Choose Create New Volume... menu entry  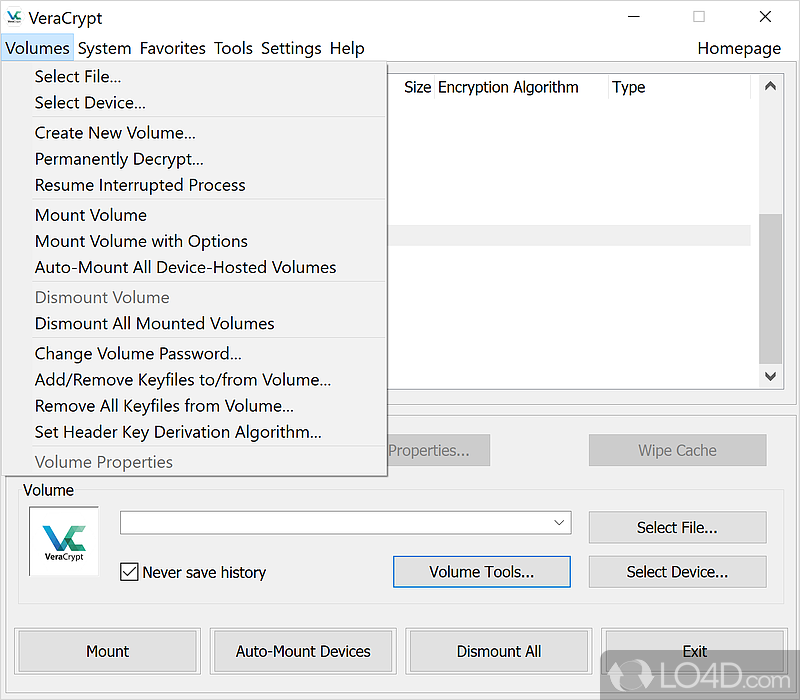pos(194,133)
